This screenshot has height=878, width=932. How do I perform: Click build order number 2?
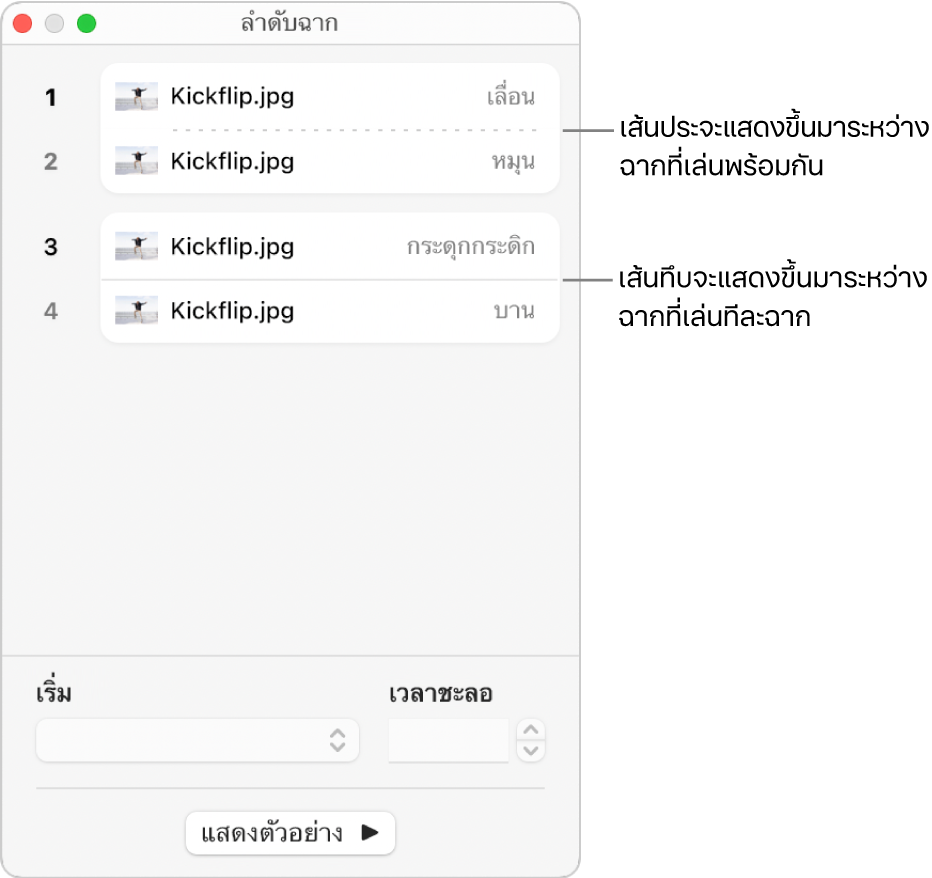[x=50, y=161]
